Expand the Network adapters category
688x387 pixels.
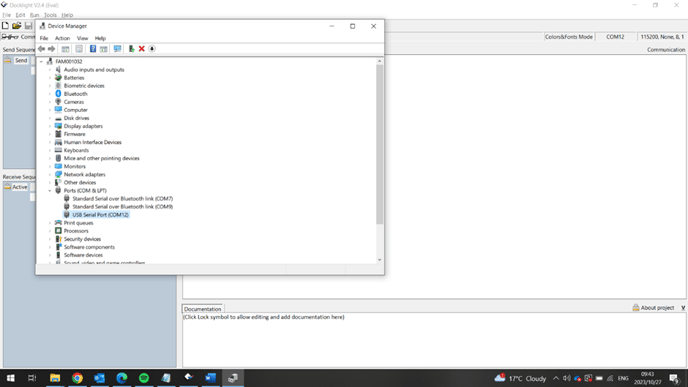[x=50, y=175]
